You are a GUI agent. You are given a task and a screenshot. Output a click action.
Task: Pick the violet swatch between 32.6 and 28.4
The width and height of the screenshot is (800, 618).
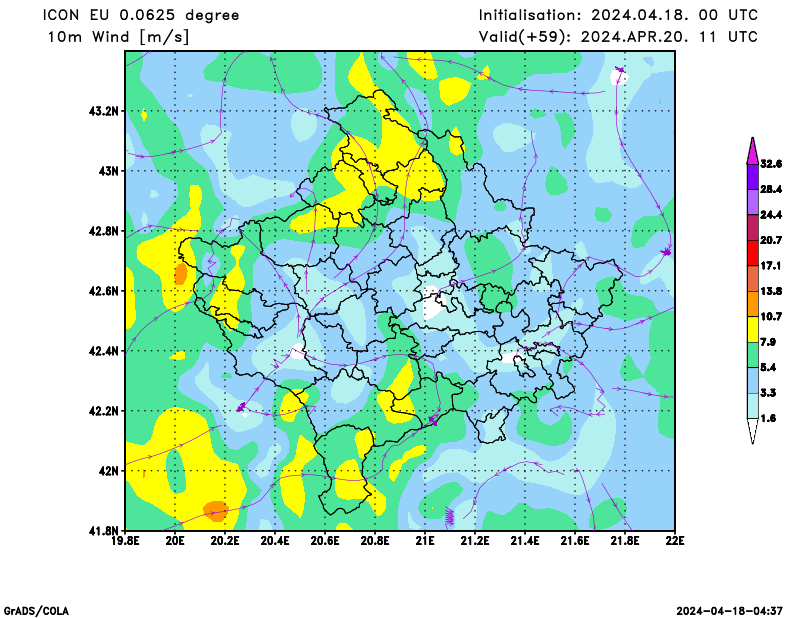coord(753,177)
